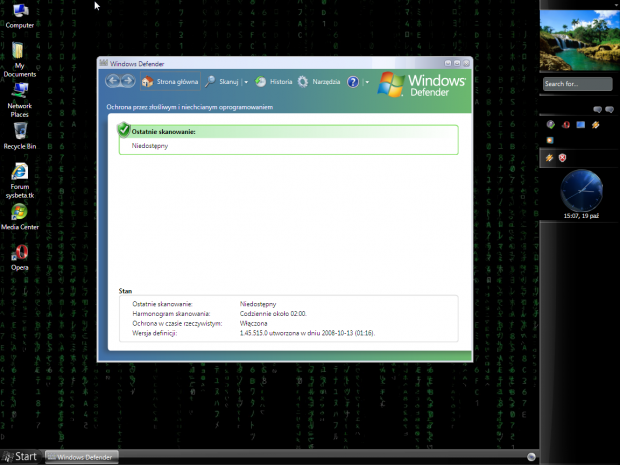The height and width of the screenshot is (465, 620).
Task: Click the 'Wersja definicji:' label
Action: 155,333
